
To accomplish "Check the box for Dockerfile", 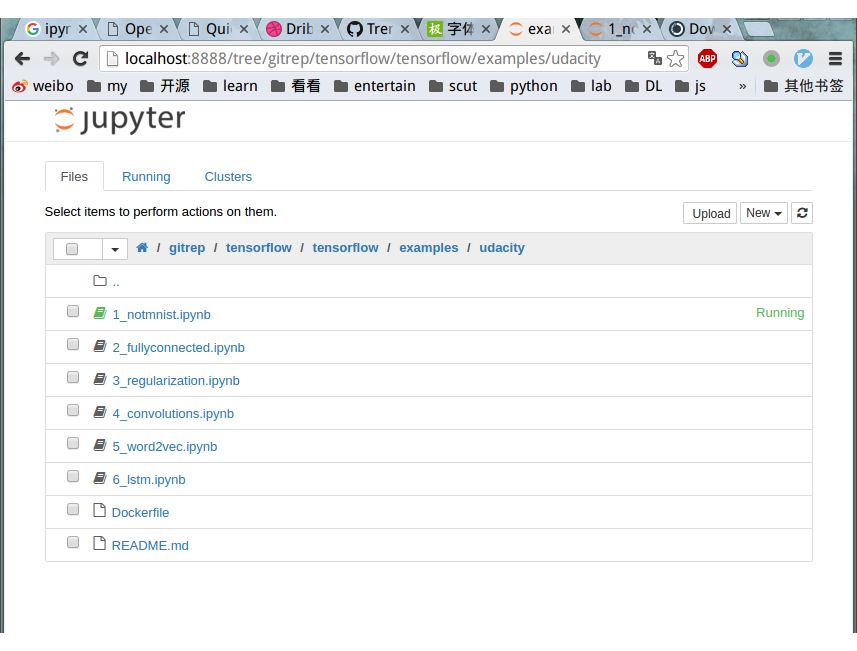I will [x=73, y=509].
